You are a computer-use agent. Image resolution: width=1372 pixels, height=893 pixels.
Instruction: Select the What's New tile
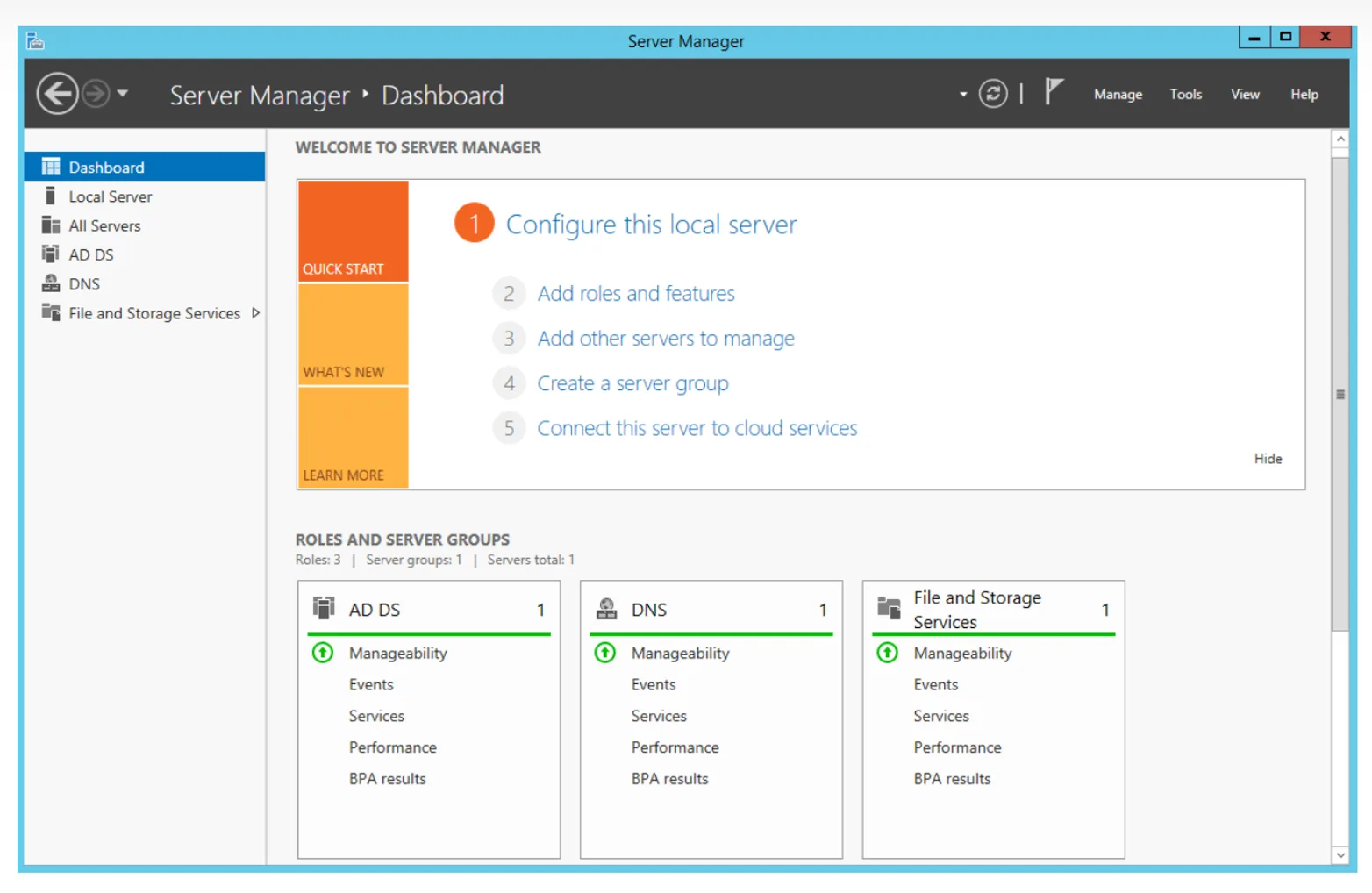pyautogui.click(x=353, y=335)
